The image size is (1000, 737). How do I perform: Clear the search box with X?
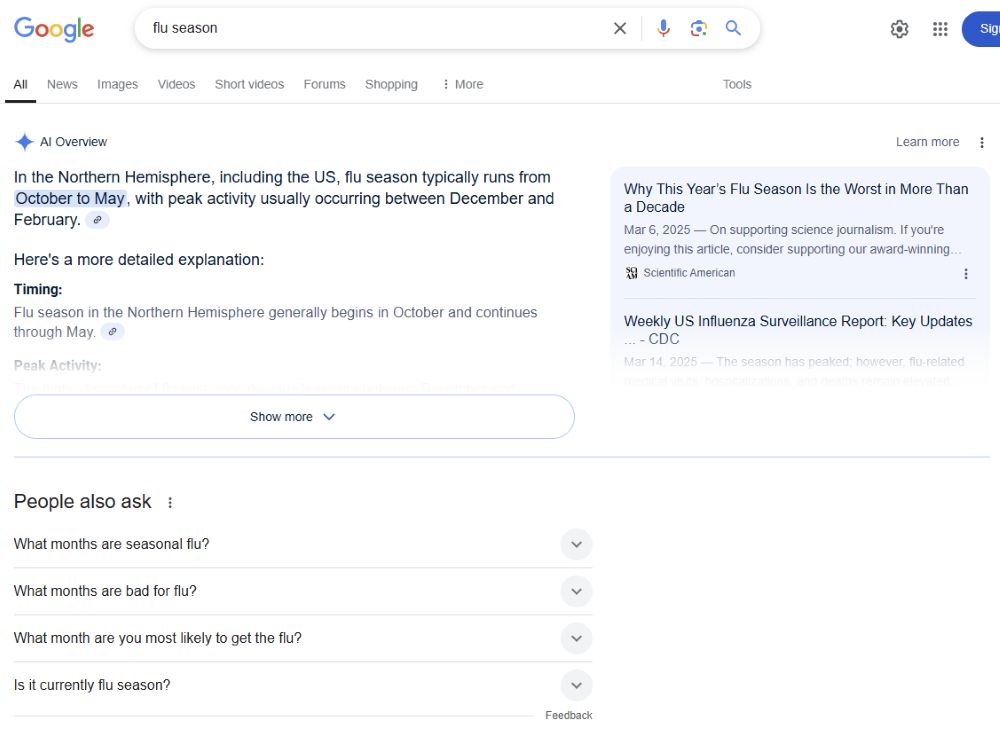(619, 28)
